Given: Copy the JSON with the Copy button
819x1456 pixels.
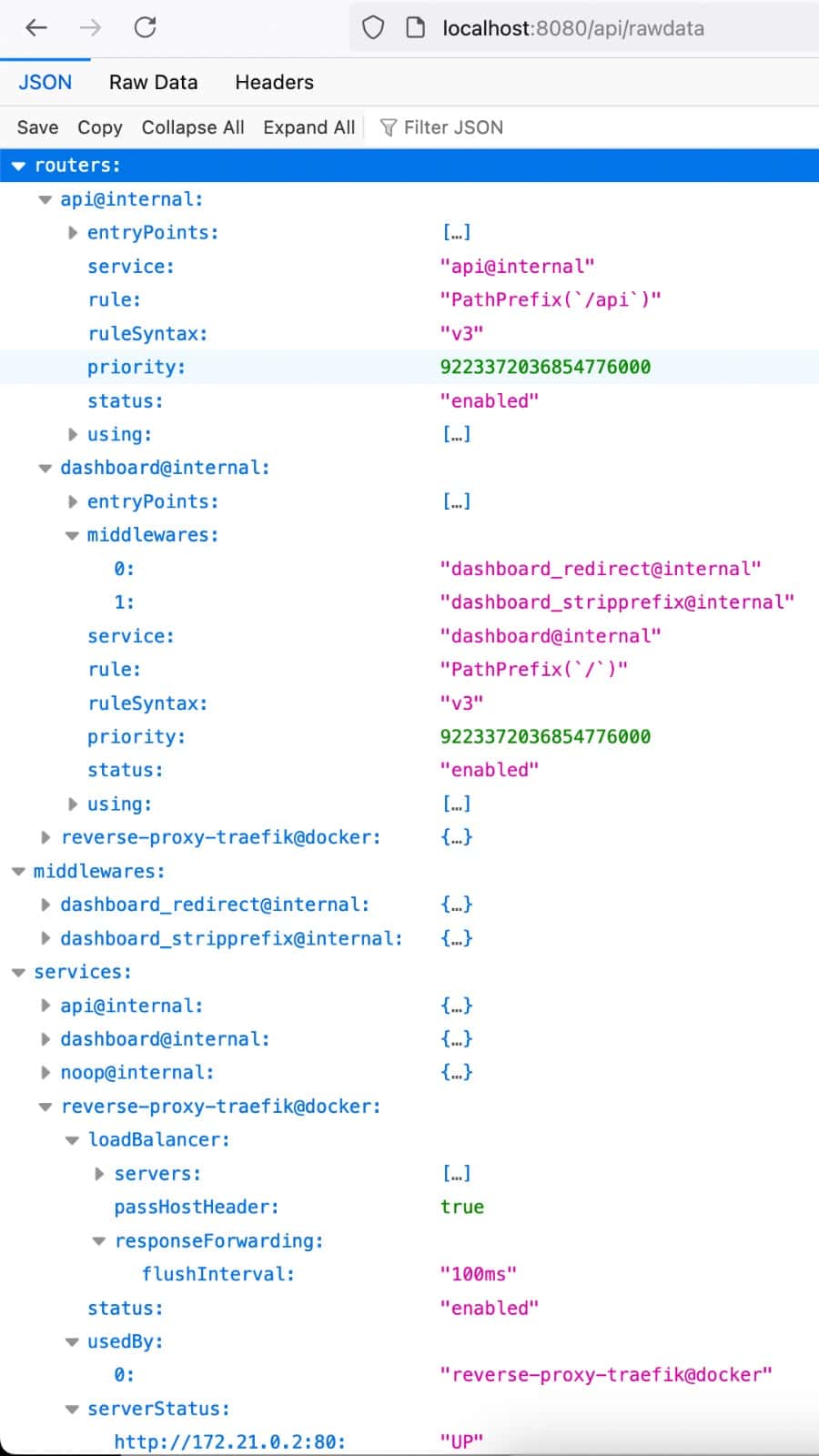Looking at the screenshot, I should (x=98, y=127).
